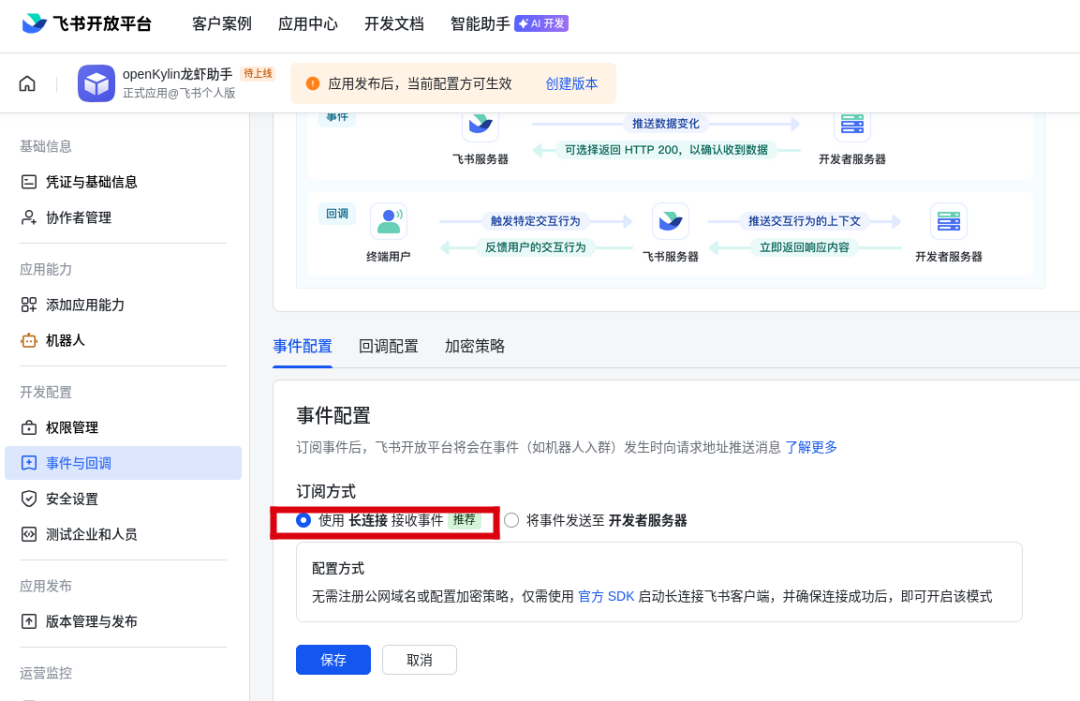Open the 官方 SDK link
The width and height of the screenshot is (1080, 701).
[606, 596]
